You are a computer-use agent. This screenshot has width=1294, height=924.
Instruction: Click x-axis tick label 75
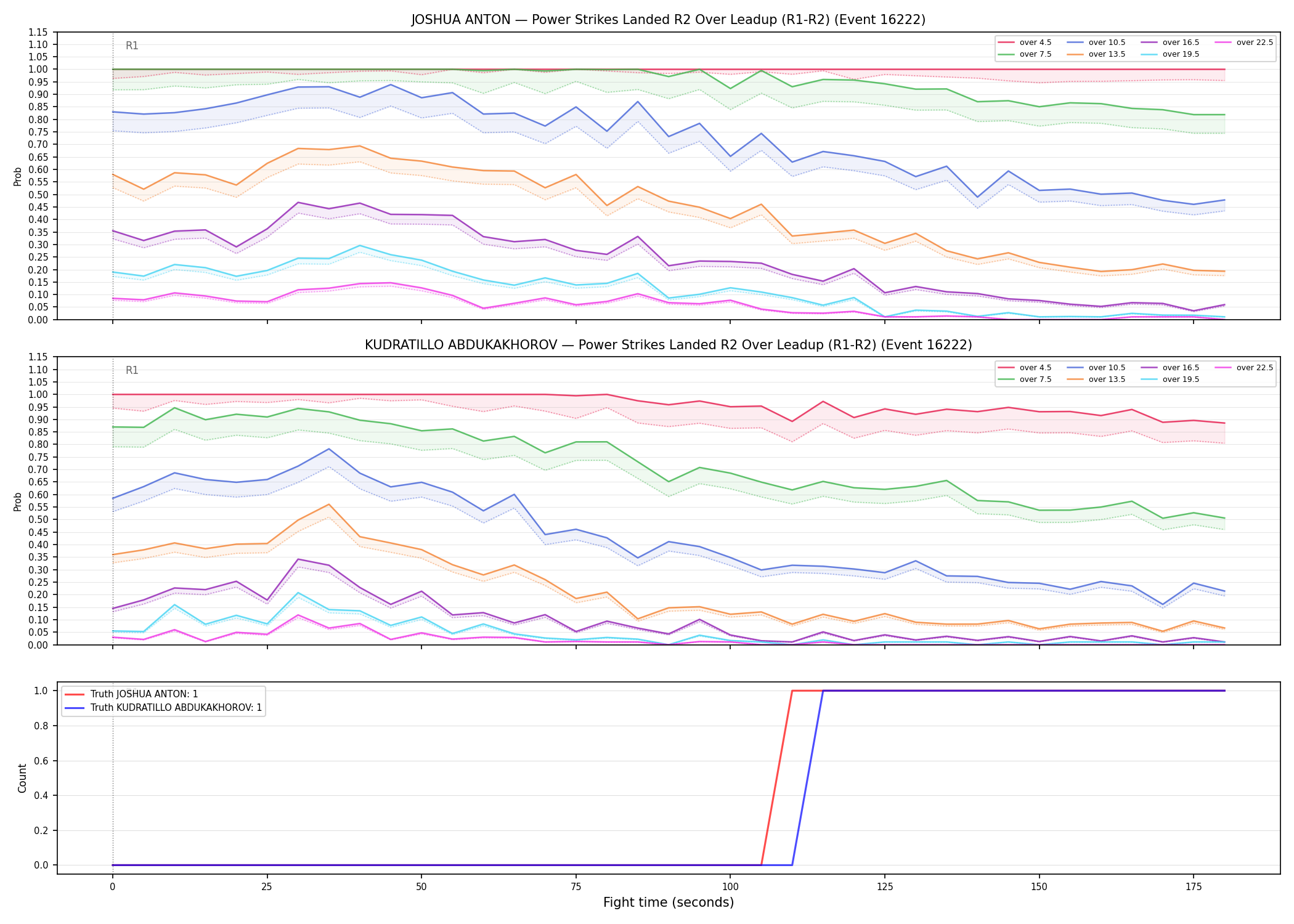pyautogui.click(x=576, y=887)
